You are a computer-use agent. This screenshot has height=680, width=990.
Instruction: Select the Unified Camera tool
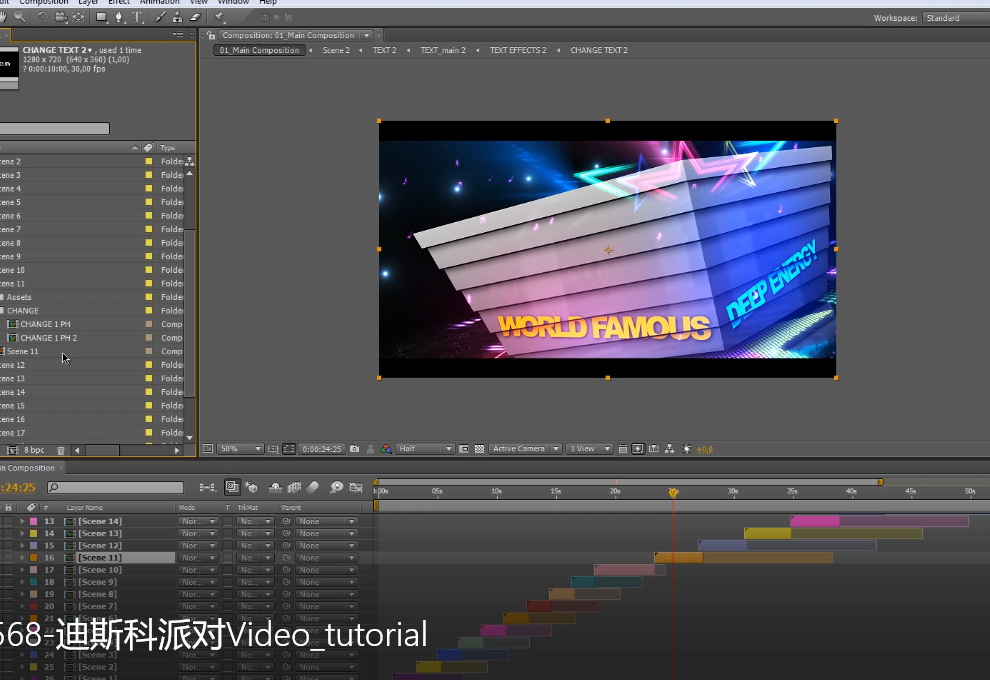[61, 17]
